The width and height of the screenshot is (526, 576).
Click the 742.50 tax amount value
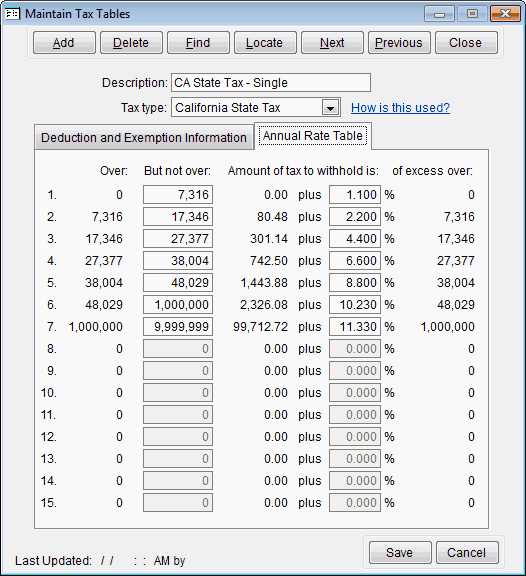click(269, 261)
